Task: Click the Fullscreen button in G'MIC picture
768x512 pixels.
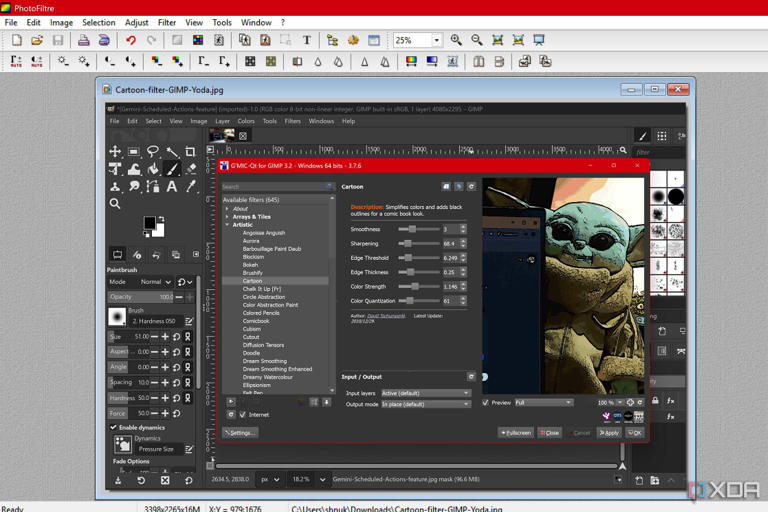Action: (x=516, y=433)
